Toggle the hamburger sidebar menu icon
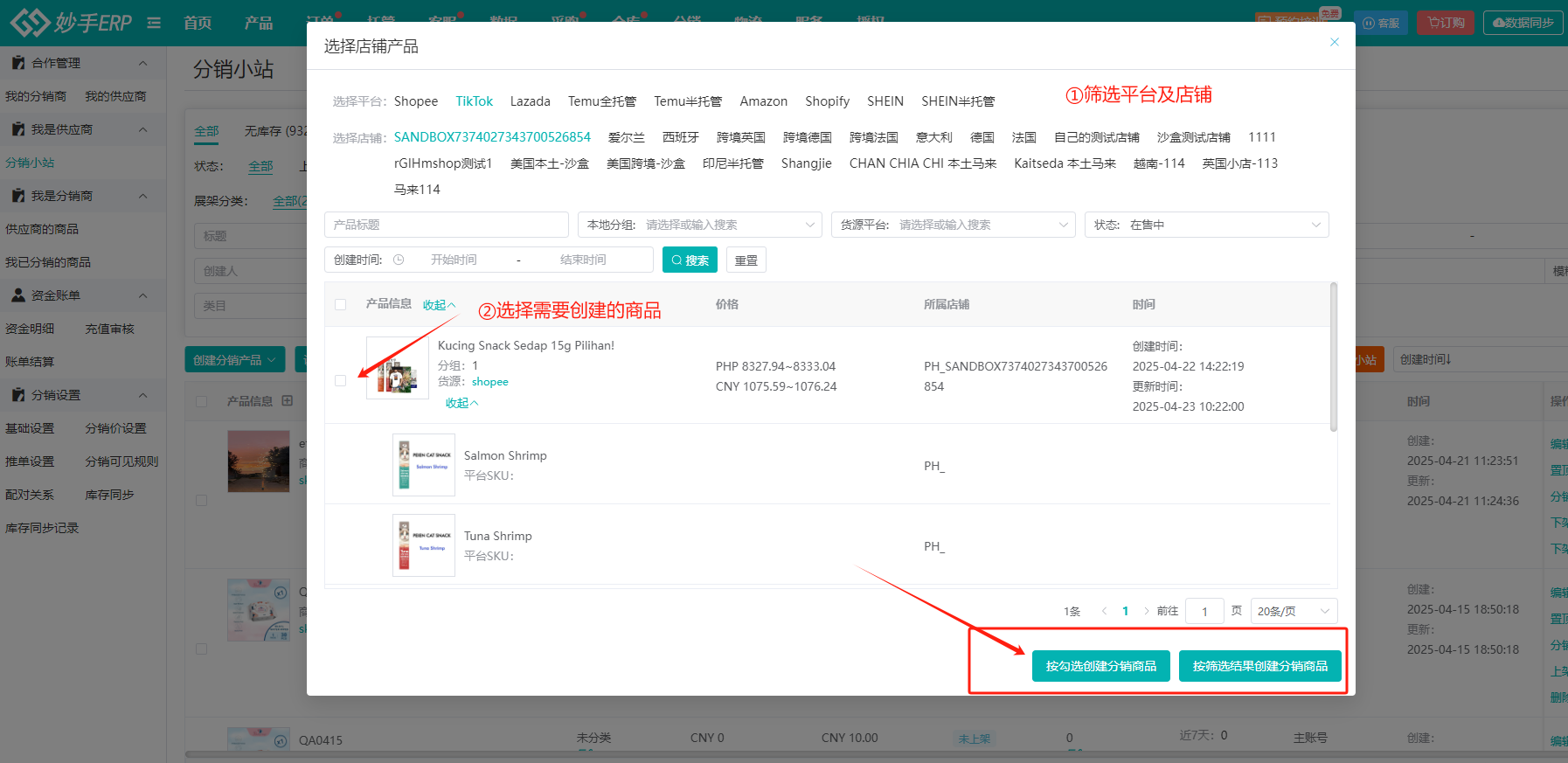 [154, 23]
